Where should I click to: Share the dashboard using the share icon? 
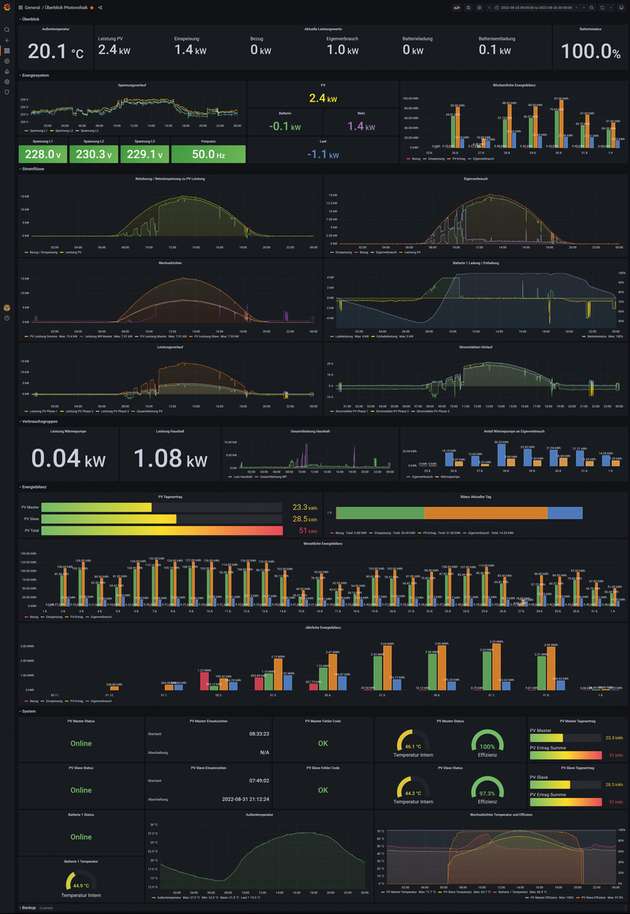pos(101,7)
